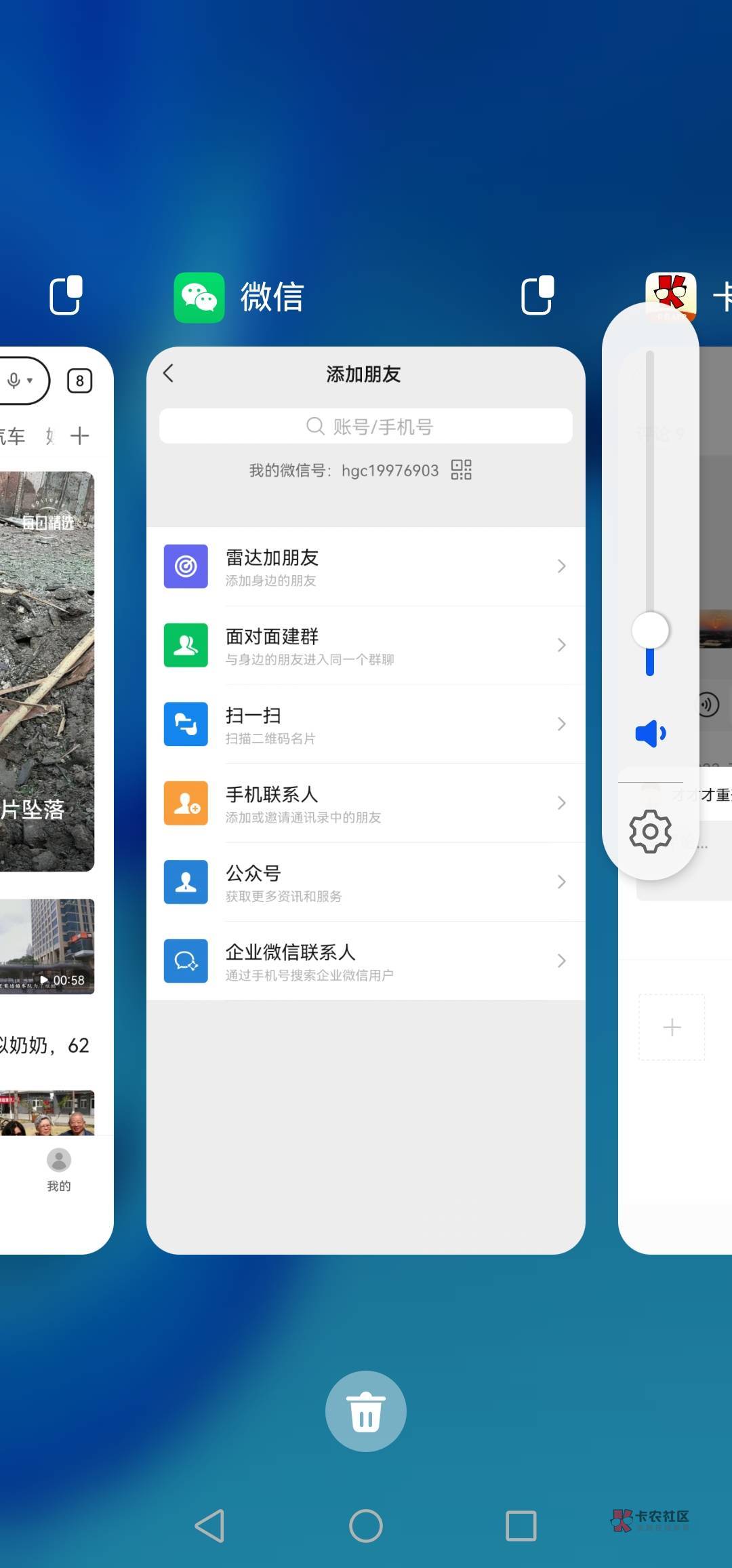732x1568 pixels.
Task: Open volume settings gear icon
Action: tap(650, 831)
